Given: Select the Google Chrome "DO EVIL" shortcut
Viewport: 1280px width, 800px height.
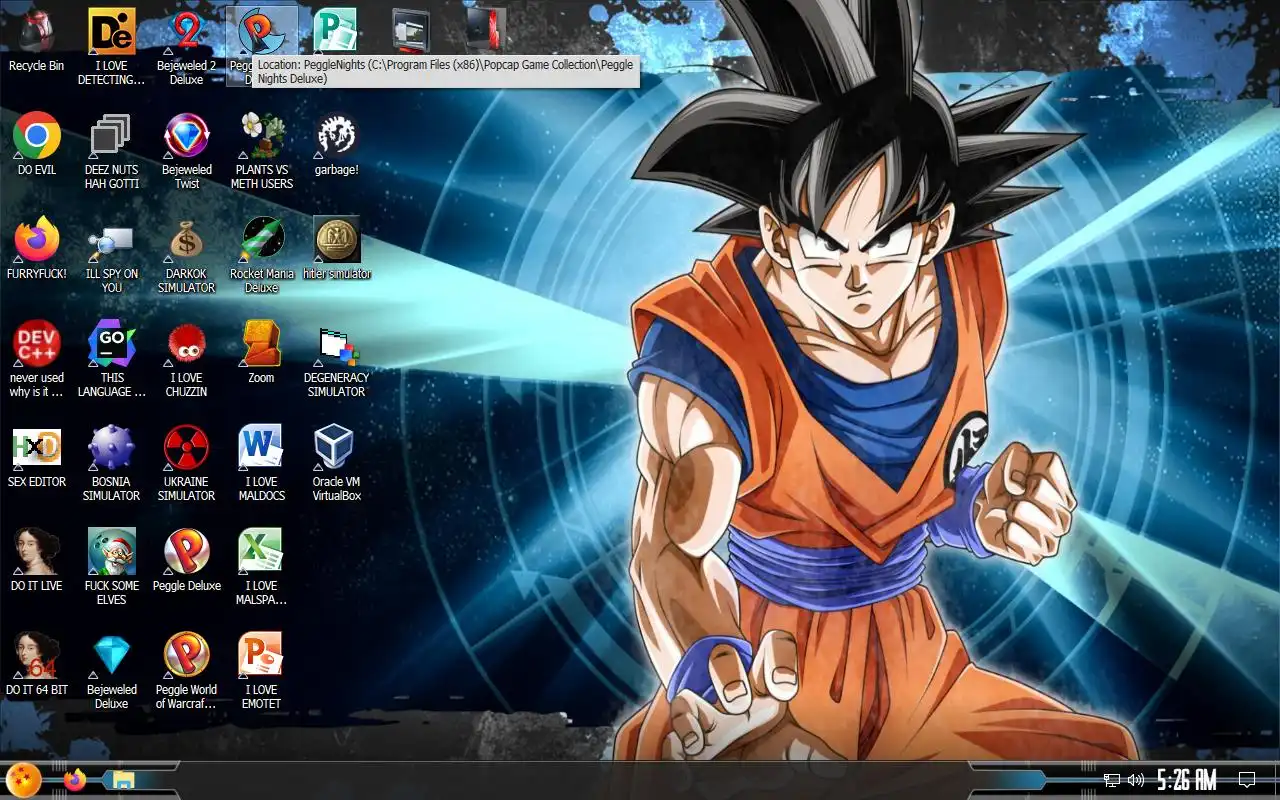Looking at the screenshot, I should [37, 144].
